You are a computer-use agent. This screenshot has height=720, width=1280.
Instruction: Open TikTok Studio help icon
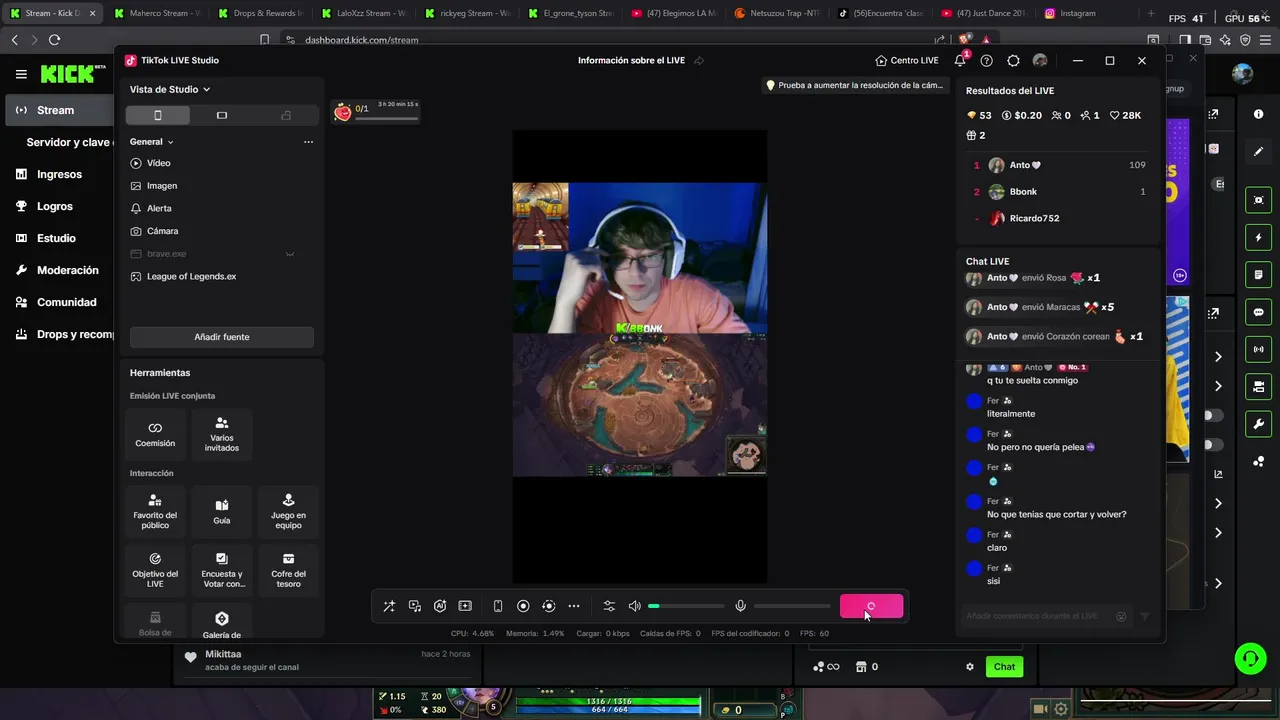pos(987,61)
